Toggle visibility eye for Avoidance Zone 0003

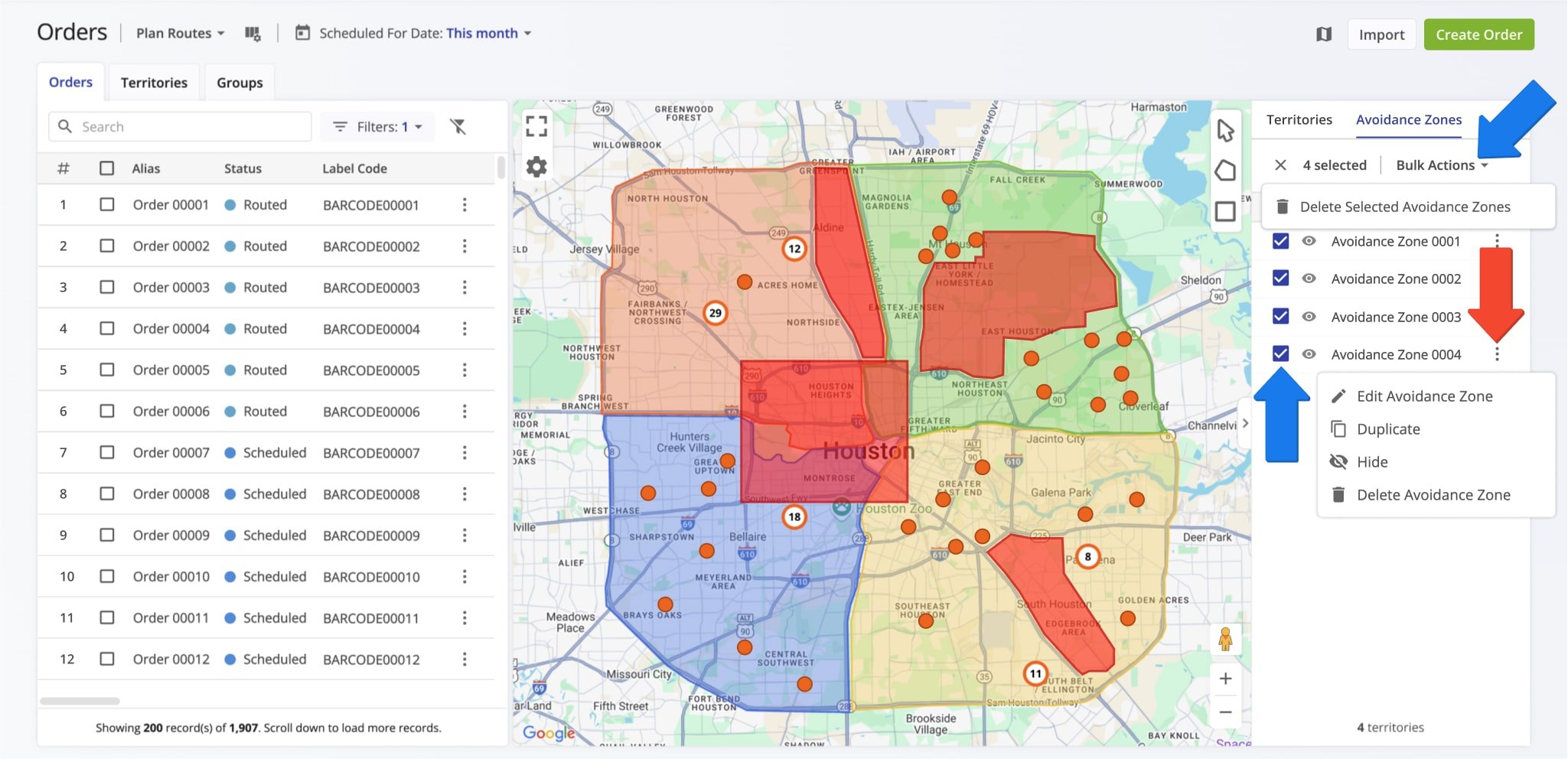pos(1309,316)
